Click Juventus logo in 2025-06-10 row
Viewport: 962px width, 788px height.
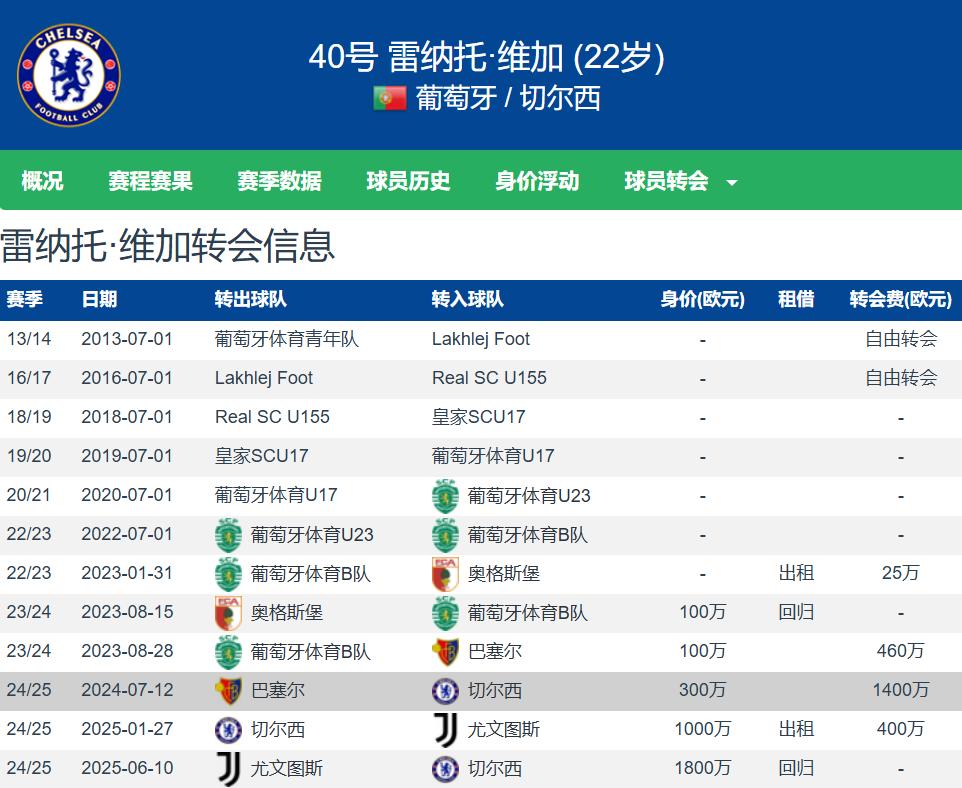pyautogui.click(x=229, y=768)
